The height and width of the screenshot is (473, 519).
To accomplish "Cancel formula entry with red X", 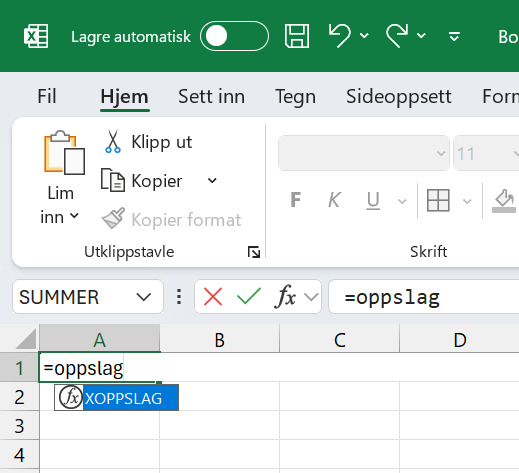I will point(213,297).
